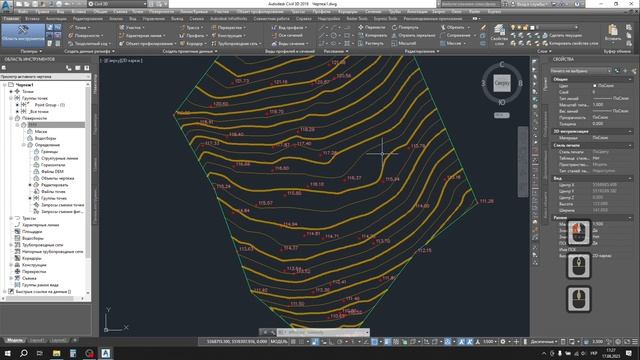Select the Структурные линии tree item
This screenshot has height=360, width=640.
[x=59, y=158]
